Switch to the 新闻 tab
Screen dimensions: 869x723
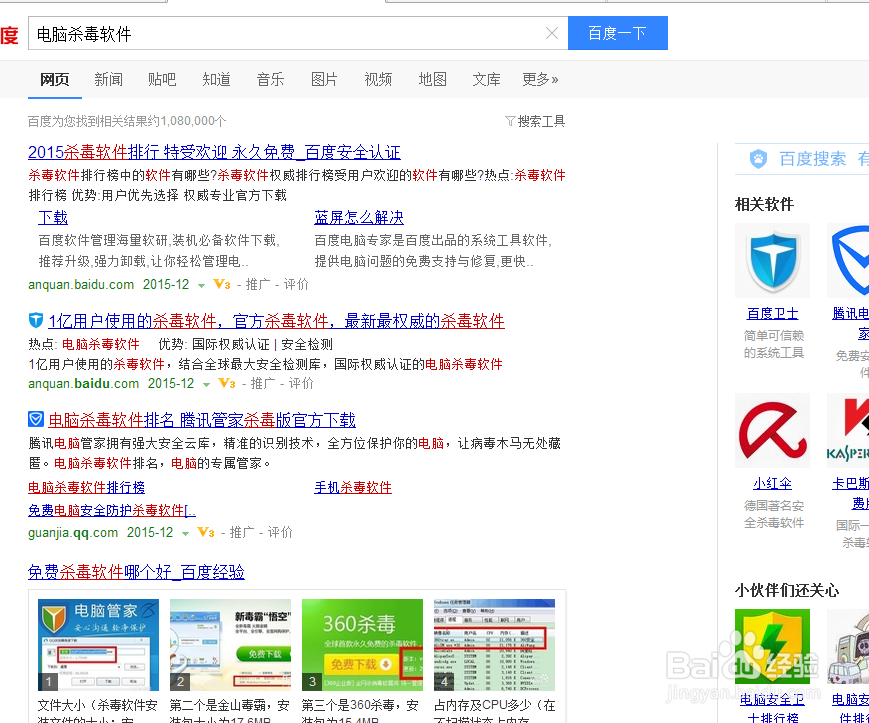(x=109, y=79)
